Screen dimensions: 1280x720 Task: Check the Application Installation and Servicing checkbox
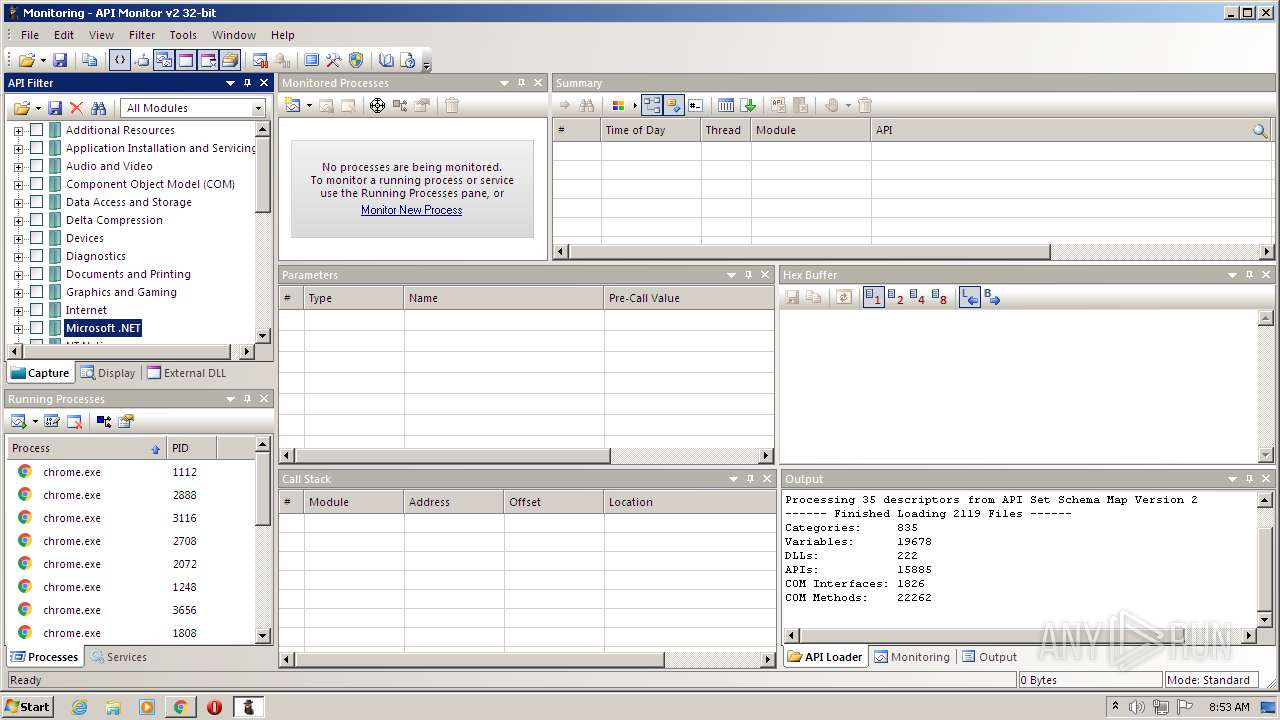tap(37, 148)
